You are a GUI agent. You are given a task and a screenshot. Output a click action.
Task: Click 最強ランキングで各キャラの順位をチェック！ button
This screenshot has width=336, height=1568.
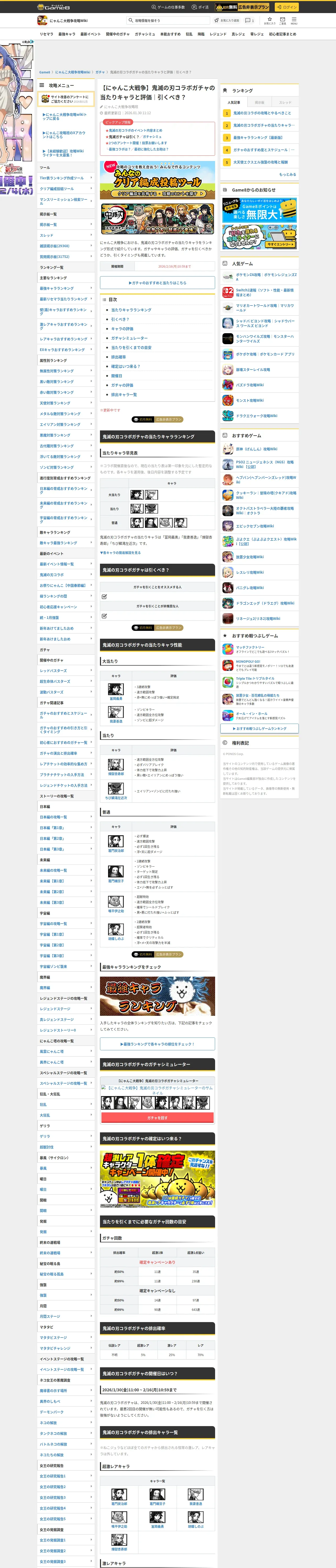(157, 1044)
